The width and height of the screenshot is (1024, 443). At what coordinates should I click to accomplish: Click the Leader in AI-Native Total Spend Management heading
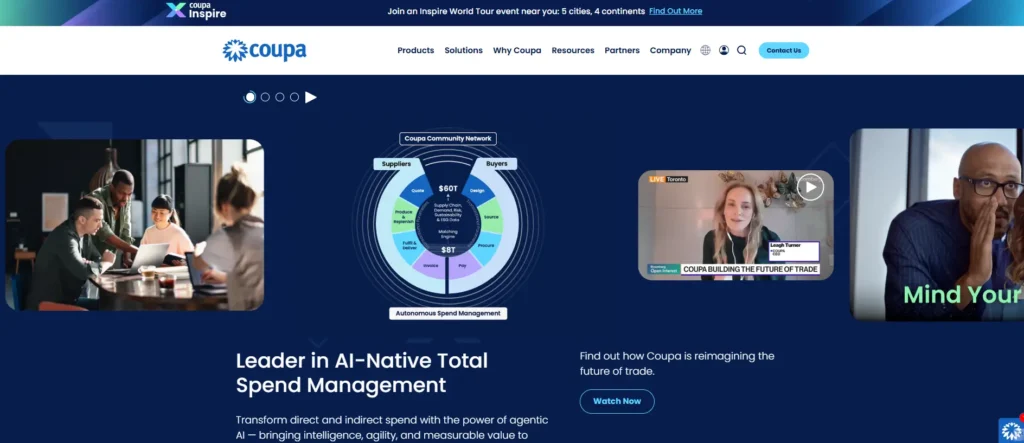(362, 372)
